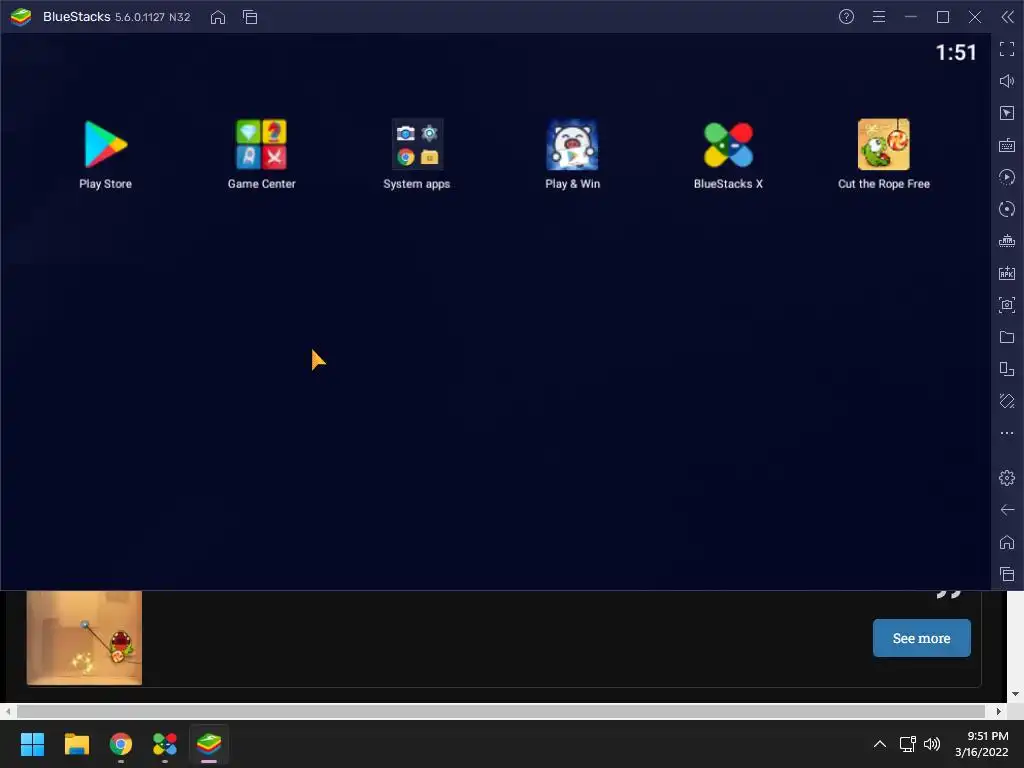Click the sidebar rotate/real-time icon
This screenshot has width=1024, height=768.
coord(1007,209)
